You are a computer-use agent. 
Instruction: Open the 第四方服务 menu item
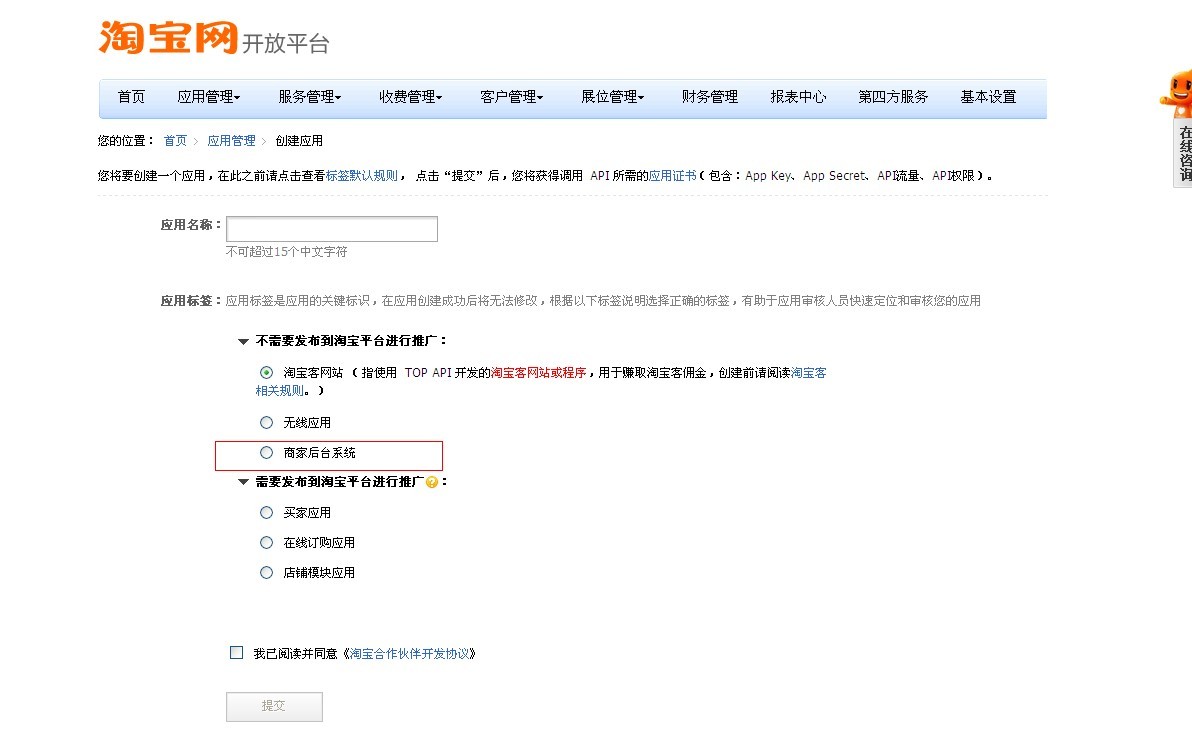(x=893, y=97)
